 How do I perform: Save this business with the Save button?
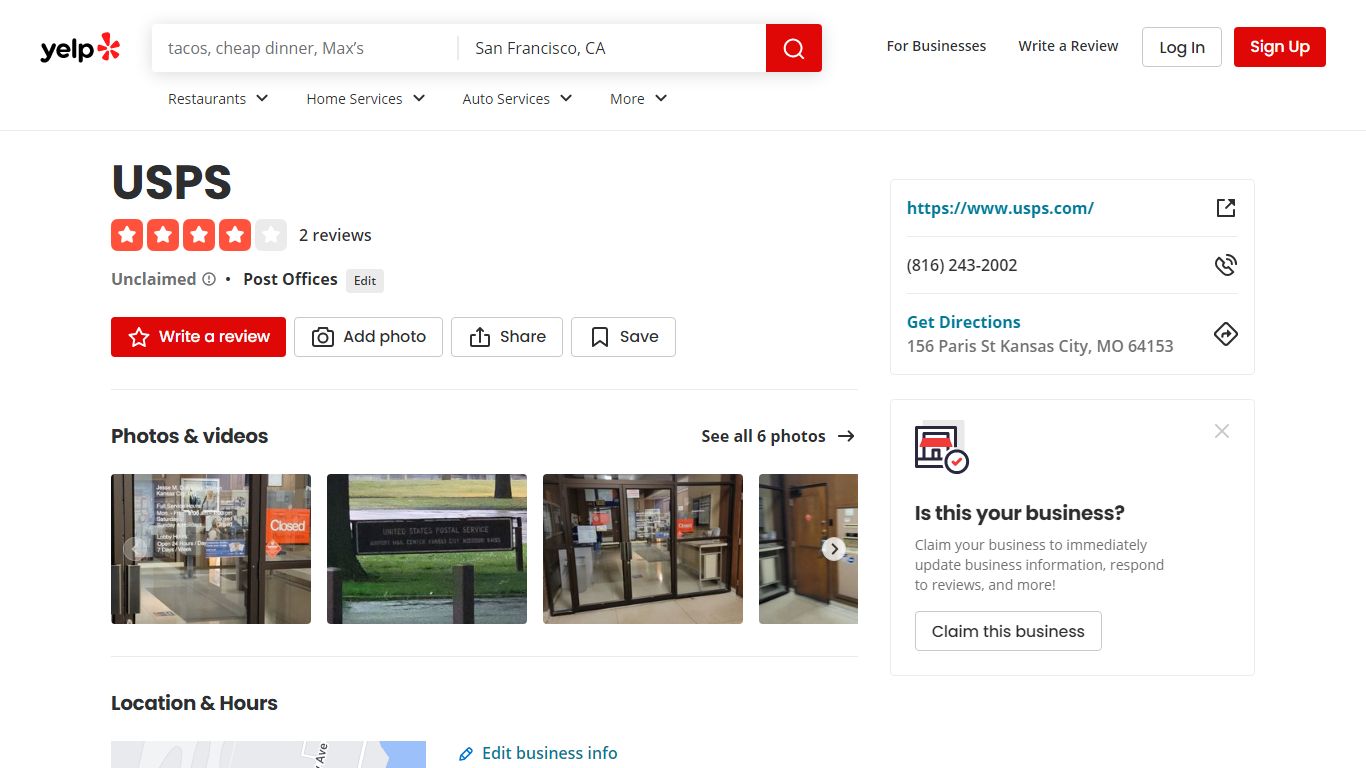coord(623,337)
